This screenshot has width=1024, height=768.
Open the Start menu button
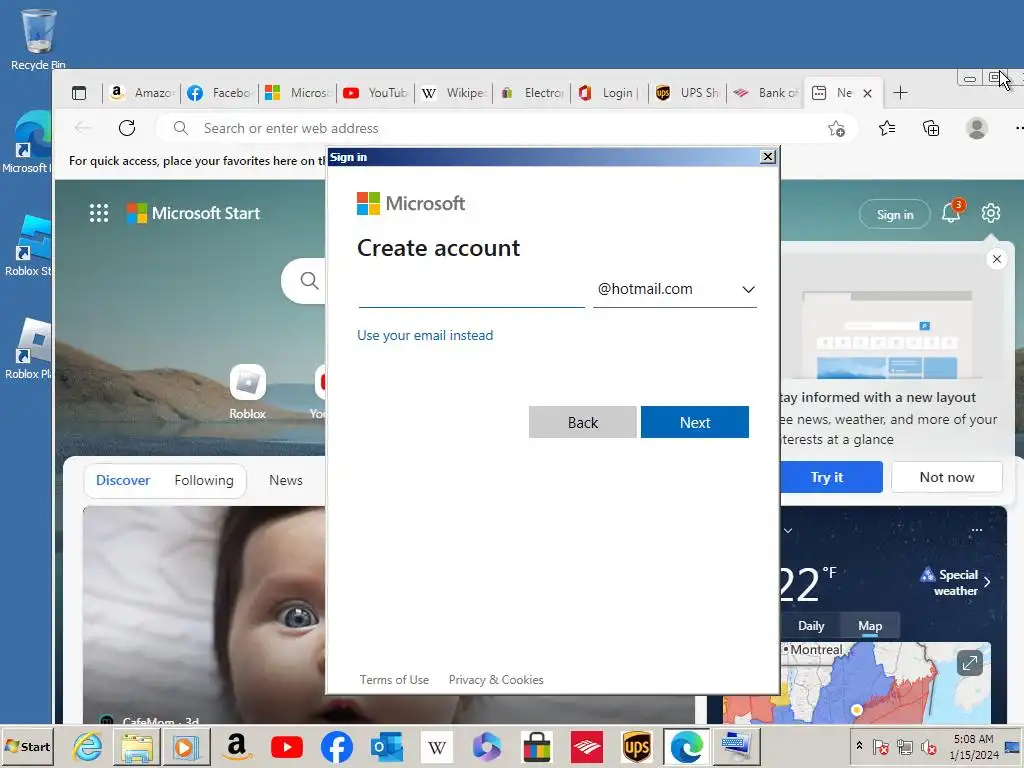pyautogui.click(x=27, y=746)
